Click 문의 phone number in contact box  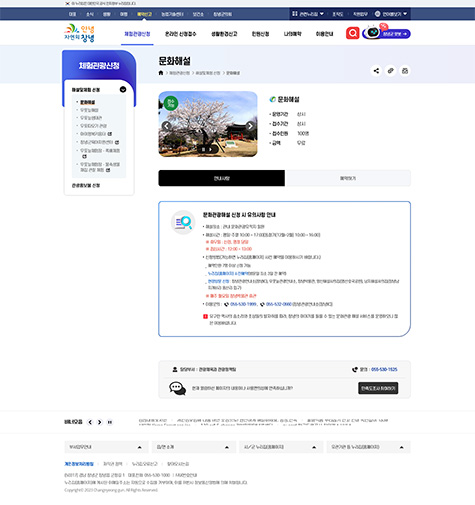coord(384,369)
